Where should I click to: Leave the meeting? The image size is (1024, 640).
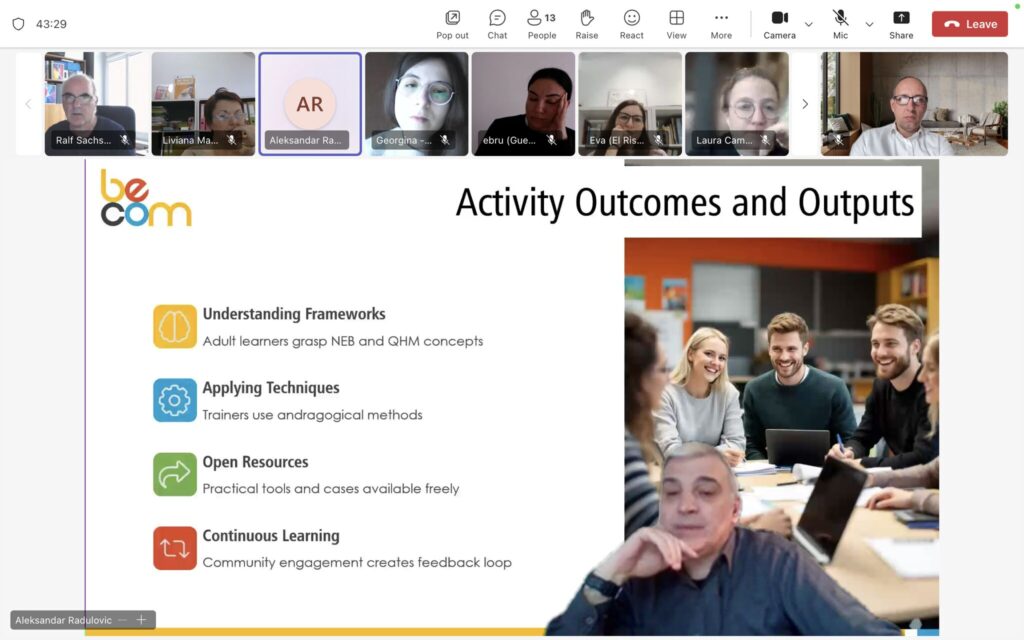pos(969,24)
